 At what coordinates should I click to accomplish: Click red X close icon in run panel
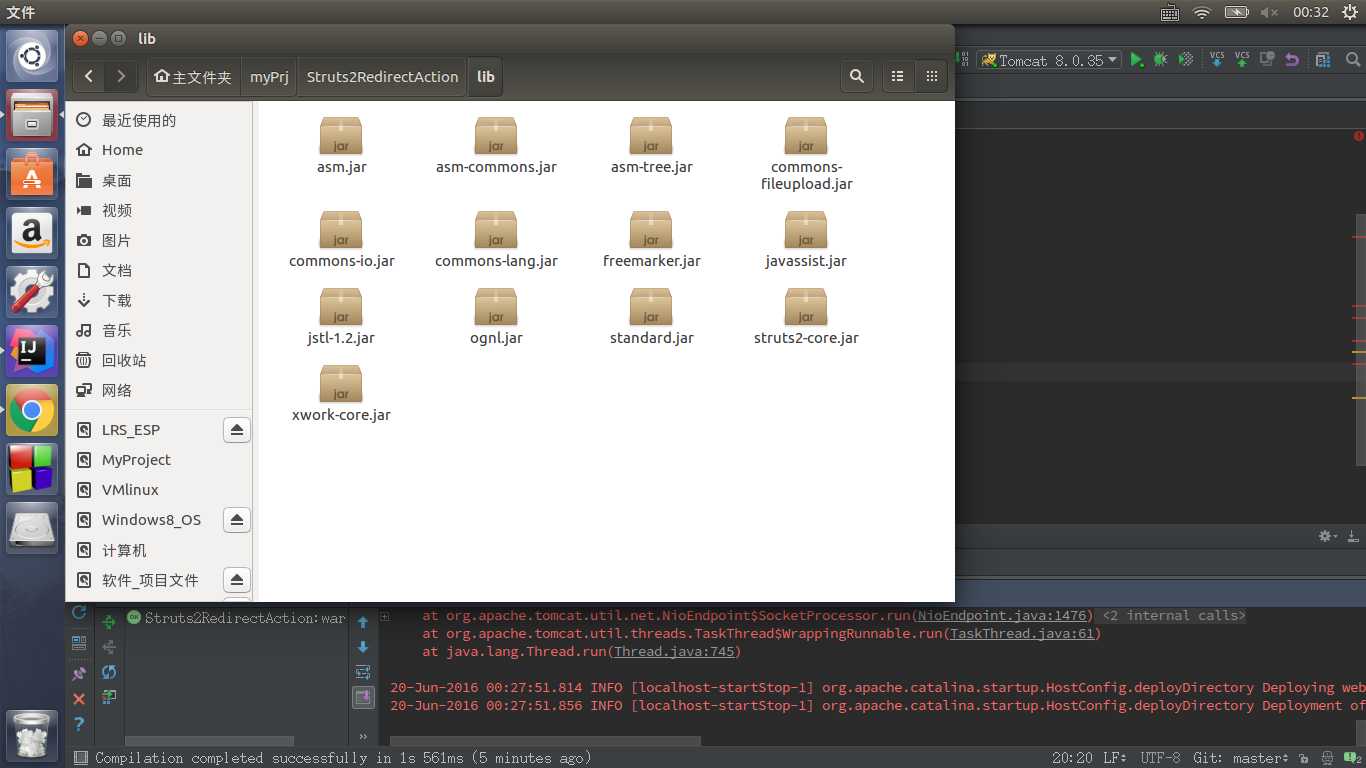pyautogui.click(x=79, y=698)
